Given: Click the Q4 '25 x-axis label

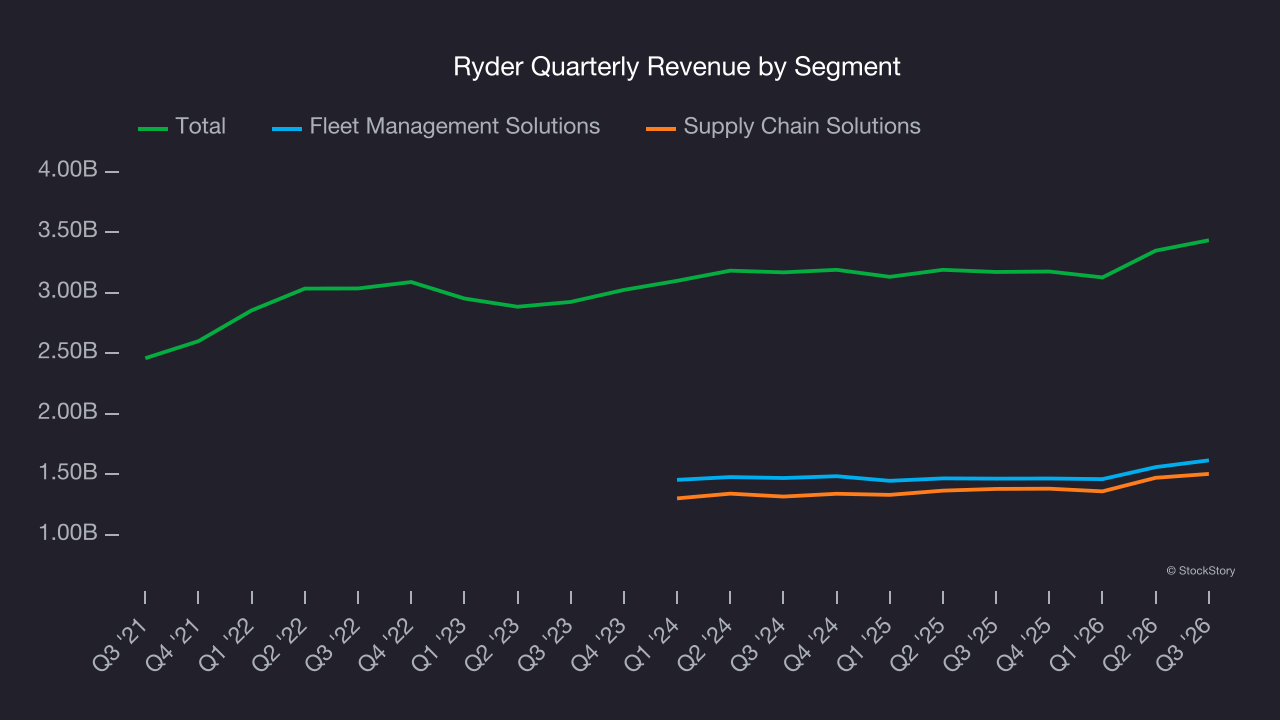Looking at the screenshot, I should point(1025,645).
